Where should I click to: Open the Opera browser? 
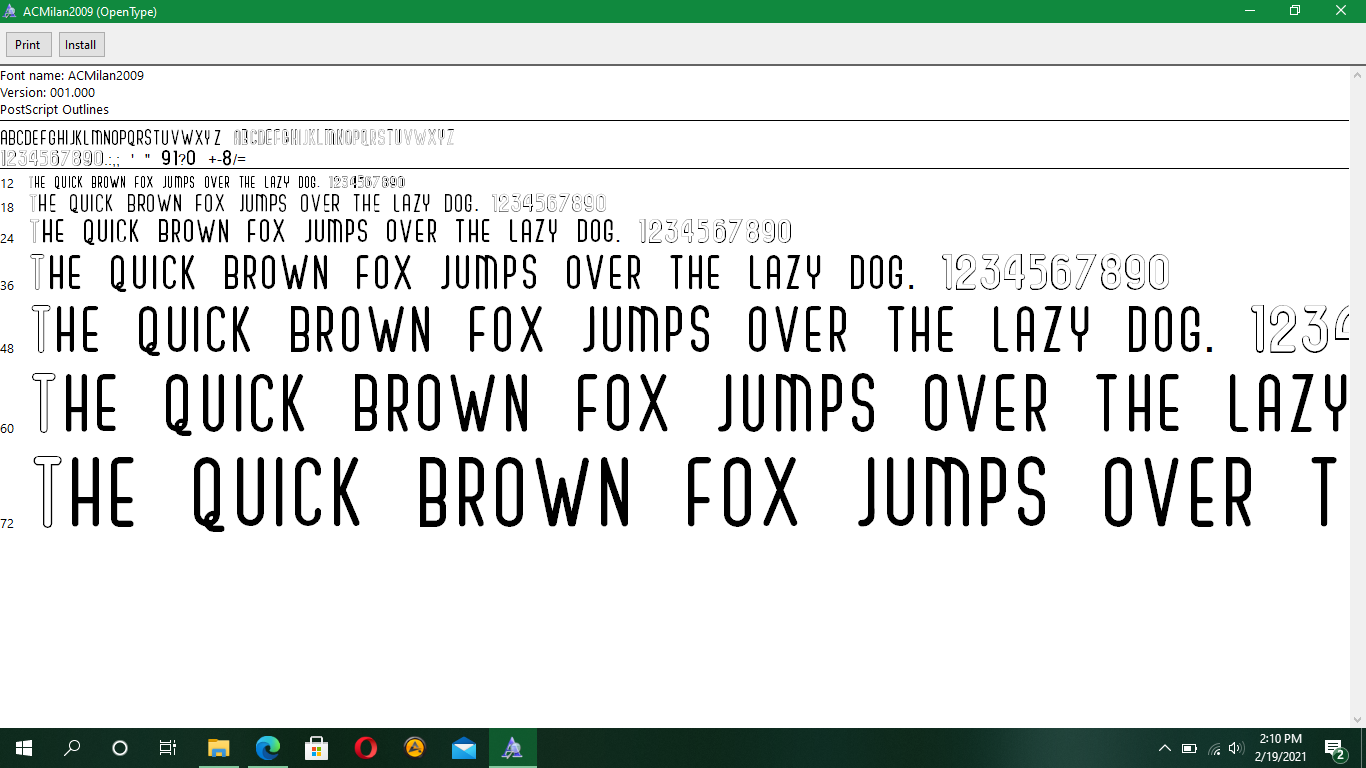364,747
